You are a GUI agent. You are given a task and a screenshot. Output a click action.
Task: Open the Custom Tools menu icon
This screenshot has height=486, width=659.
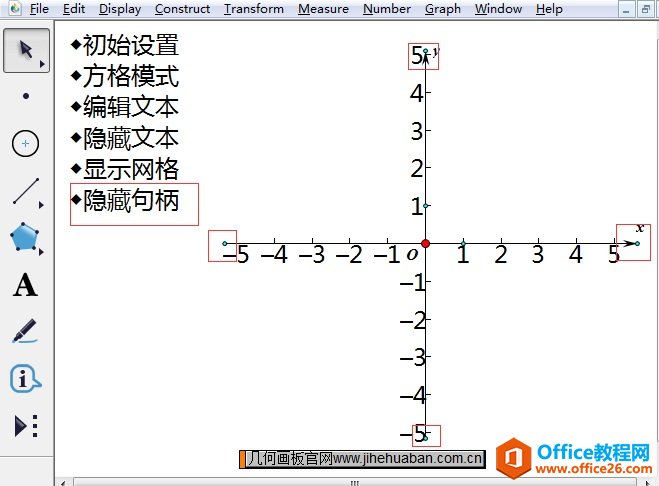(x=26, y=426)
